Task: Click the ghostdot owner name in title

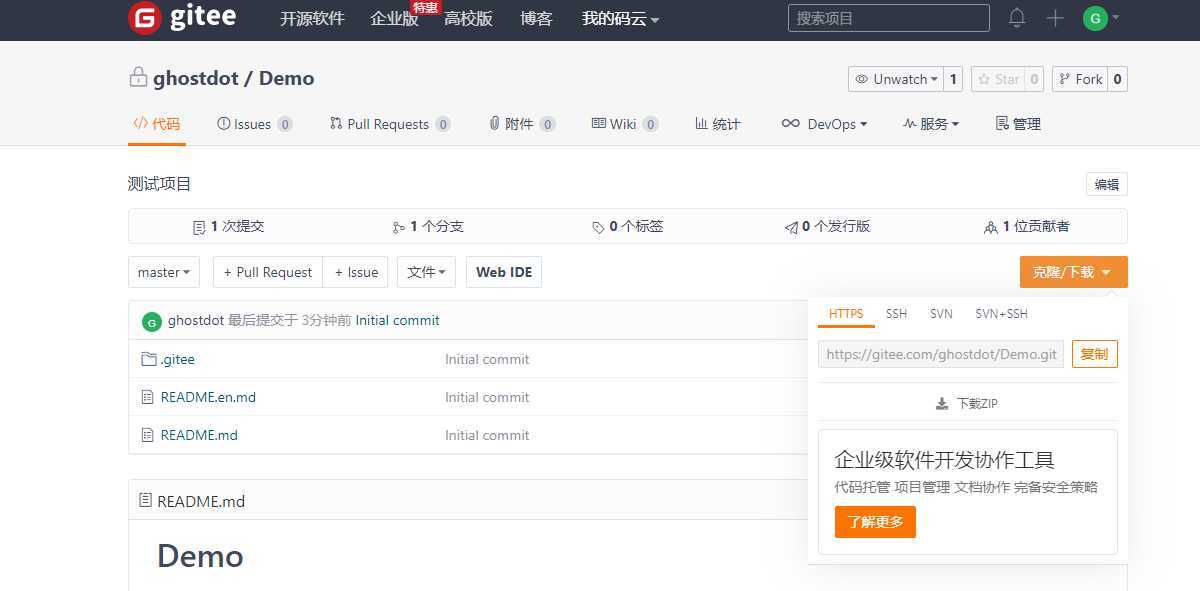Action: point(195,78)
